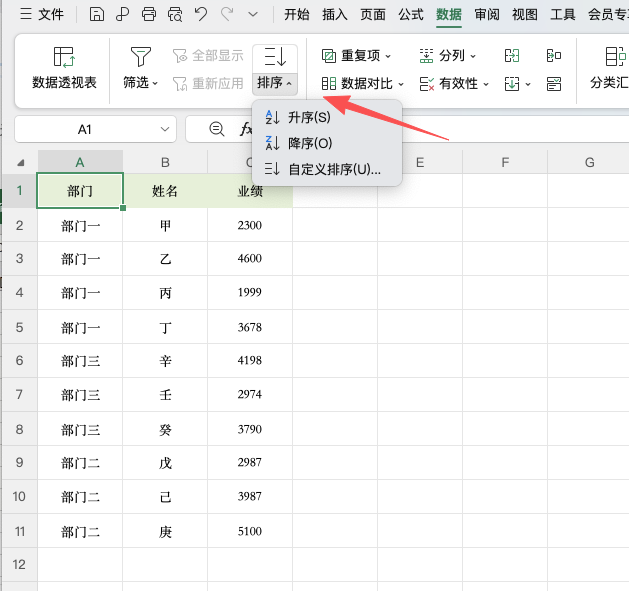Click header cell 业绩
Screen dimensions: 629x591
pos(250,191)
